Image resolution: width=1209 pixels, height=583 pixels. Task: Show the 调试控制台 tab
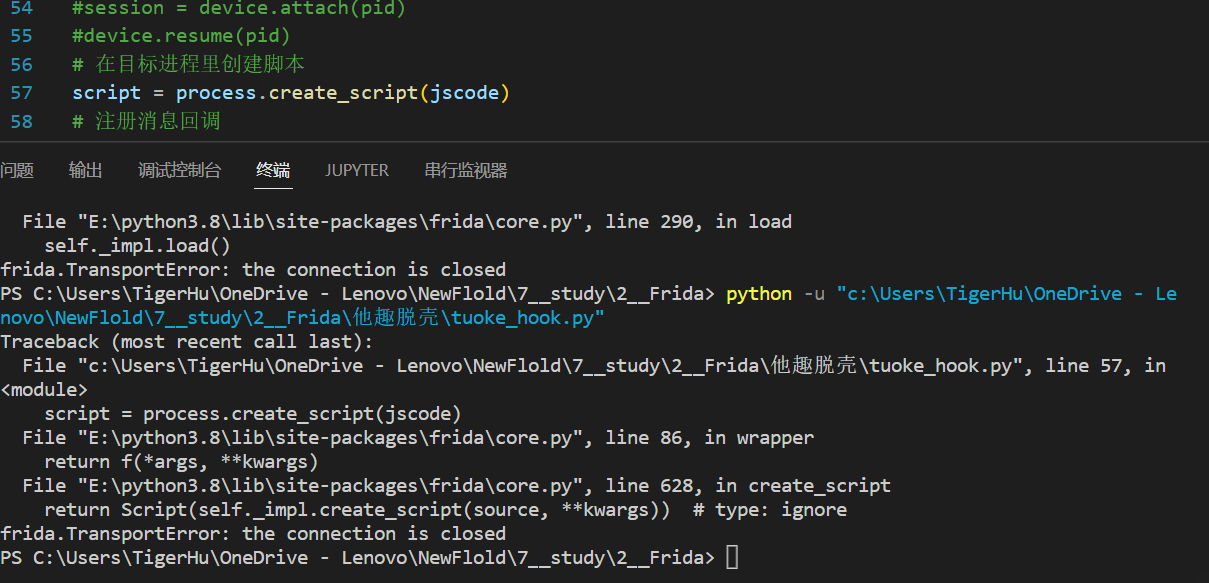pyautogui.click(x=180, y=171)
